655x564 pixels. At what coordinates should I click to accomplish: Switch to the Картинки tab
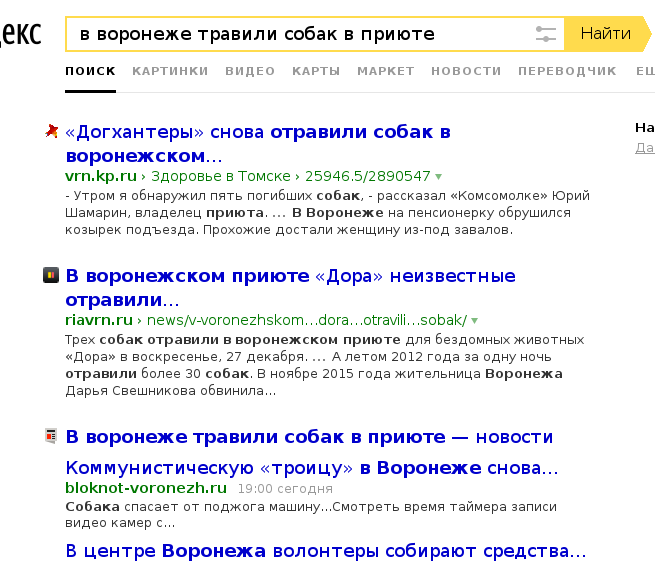click(x=170, y=71)
